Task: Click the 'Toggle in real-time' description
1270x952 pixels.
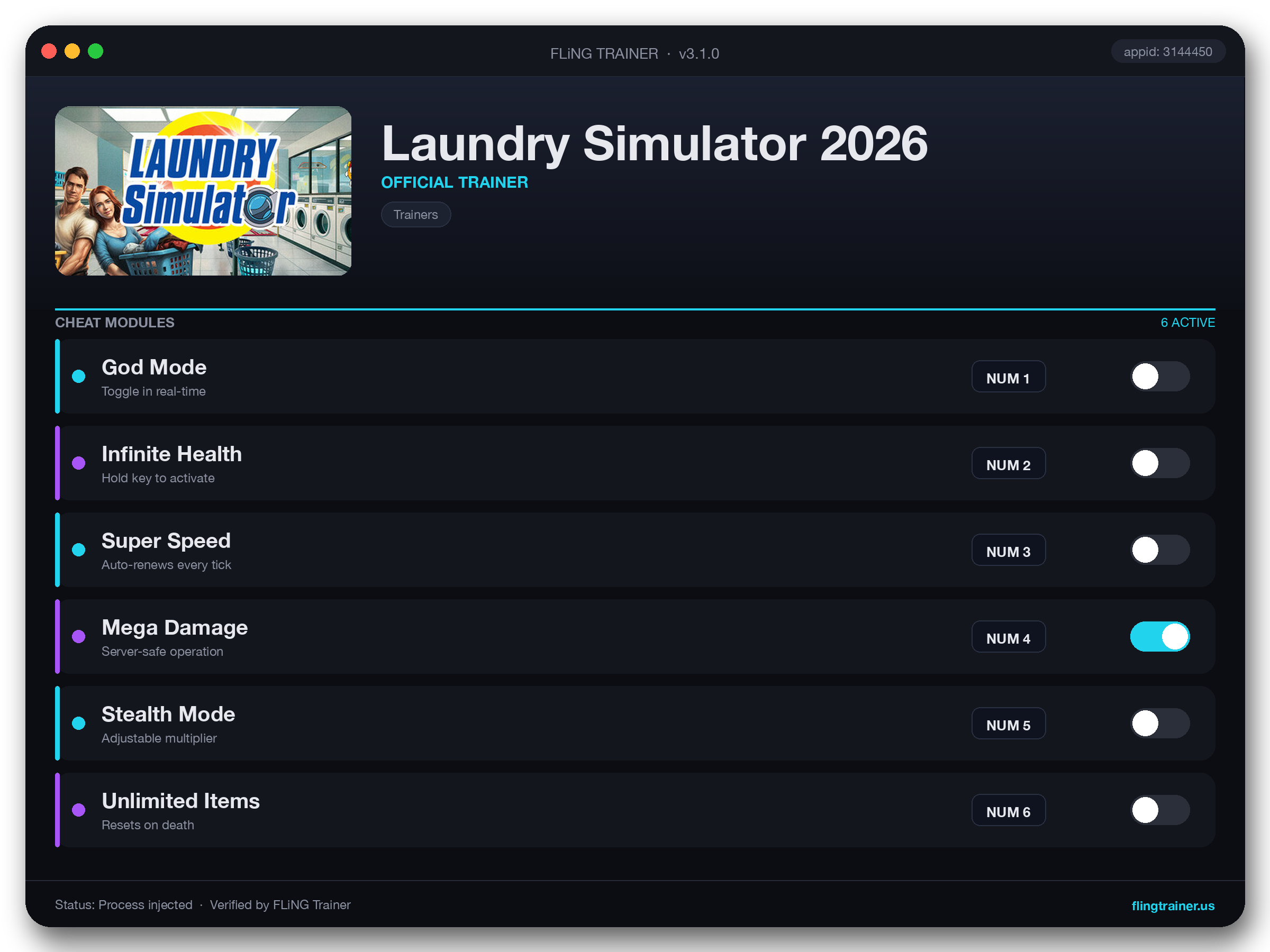Action: (x=153, y=391)
